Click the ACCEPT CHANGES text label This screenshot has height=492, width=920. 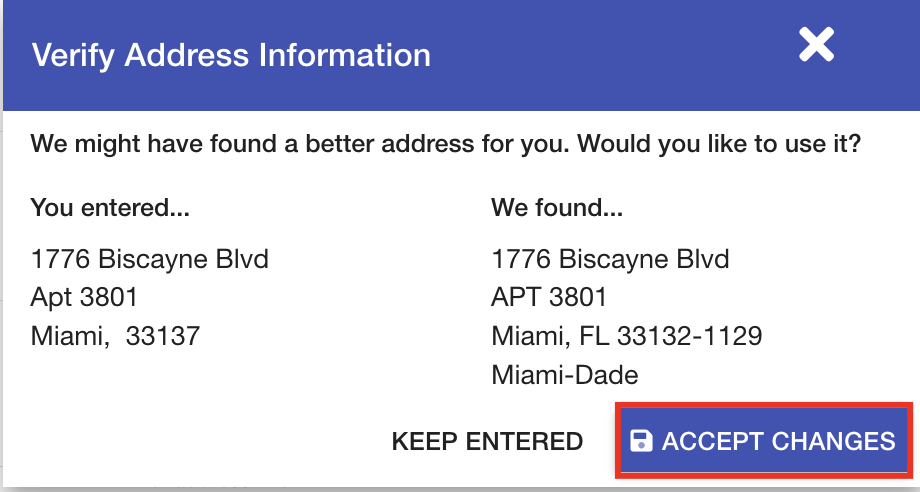pyautogui.click(x=779, y=441)
